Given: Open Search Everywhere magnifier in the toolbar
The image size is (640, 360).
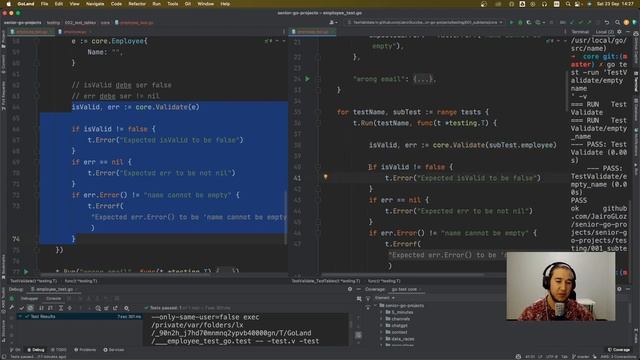Looking at the screenshot, I should click(617, 22).
